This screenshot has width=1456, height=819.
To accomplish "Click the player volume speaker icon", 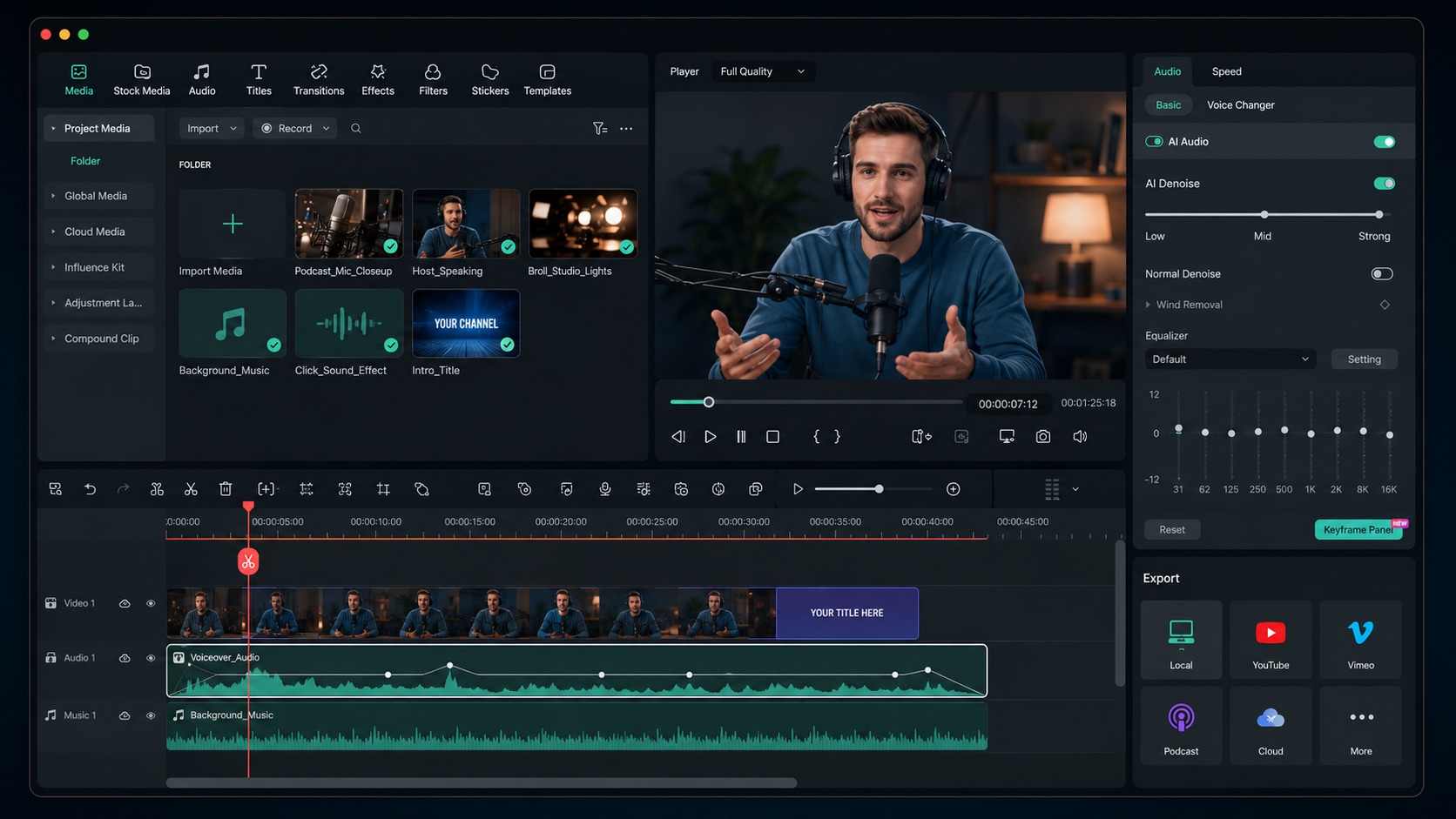I will 1080,437.
